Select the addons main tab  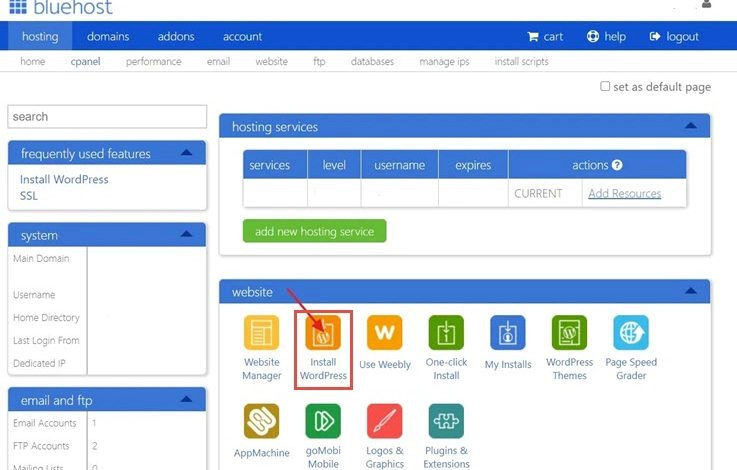(176, 36)
